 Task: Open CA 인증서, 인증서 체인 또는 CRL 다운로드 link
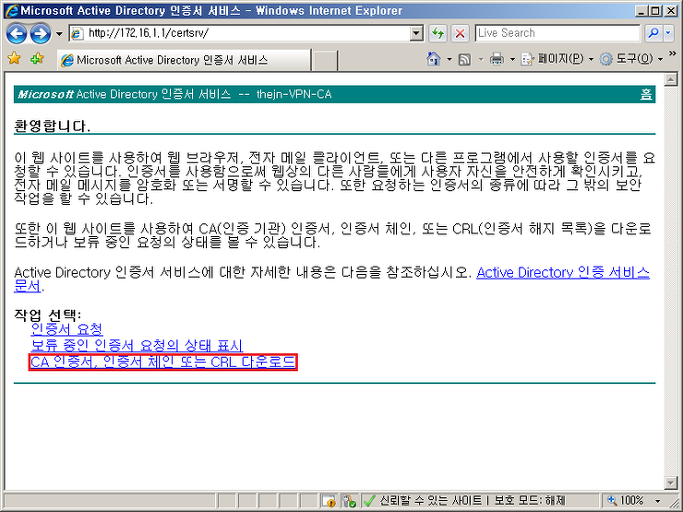point(163,362)
